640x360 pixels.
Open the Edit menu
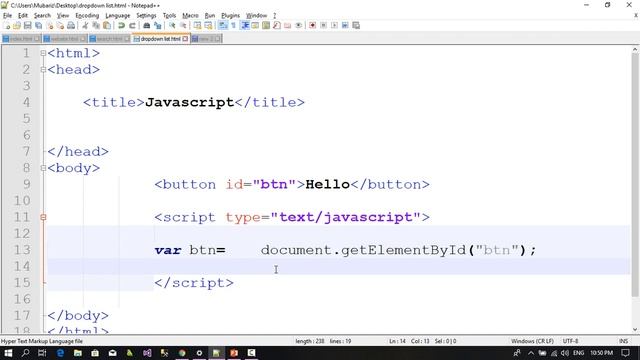pyautogui.click(x=23, y=16)
